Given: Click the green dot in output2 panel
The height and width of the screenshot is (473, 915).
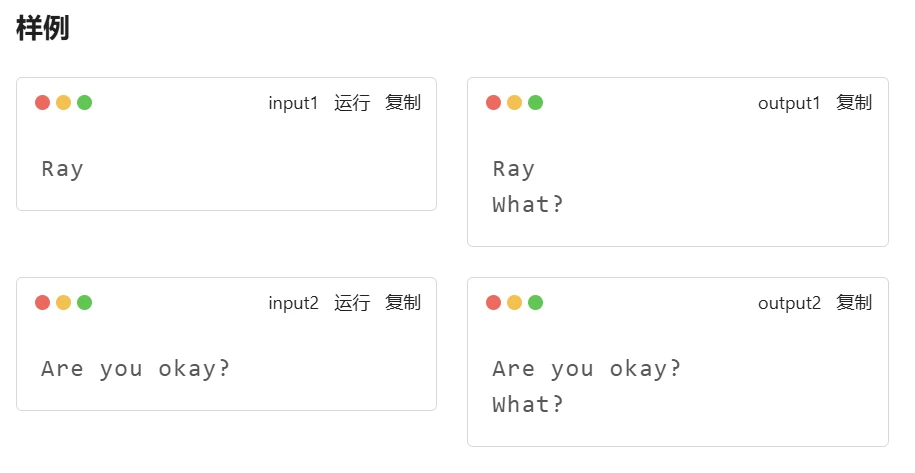Looking at the screenshot, I should click(536, 303).
